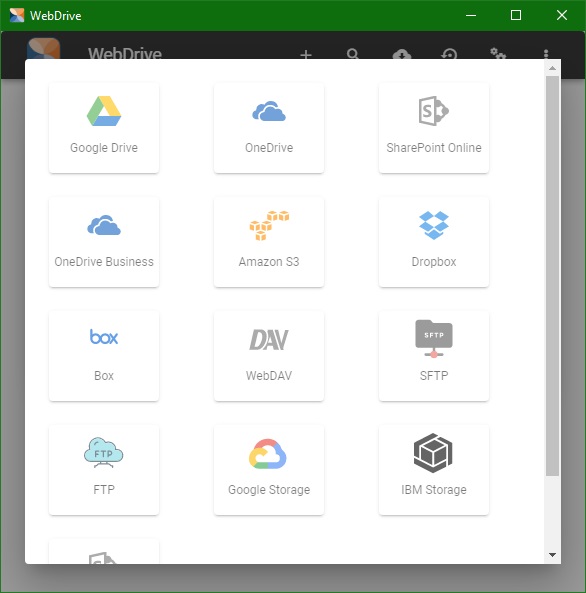The height and width of the screenshot is (593, 586).
Task: Open the partially visible bottom connector card
Action: (104, 552)
